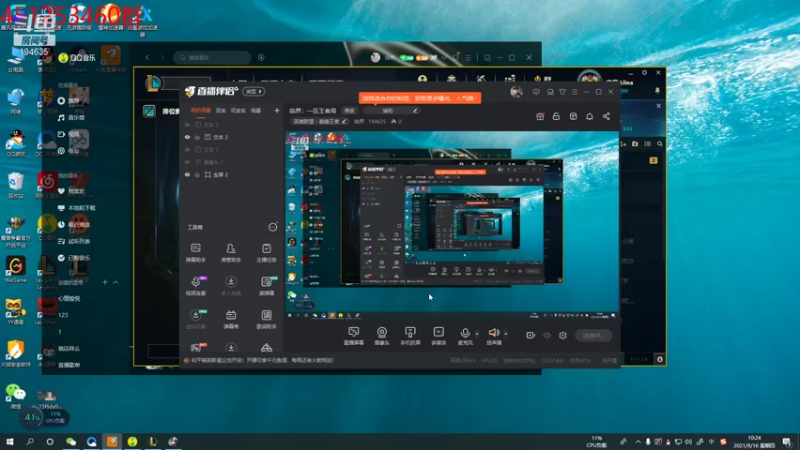Click the start streaming button at bottom right
Screen dimensions: 800x450
(x=593, y=335)
